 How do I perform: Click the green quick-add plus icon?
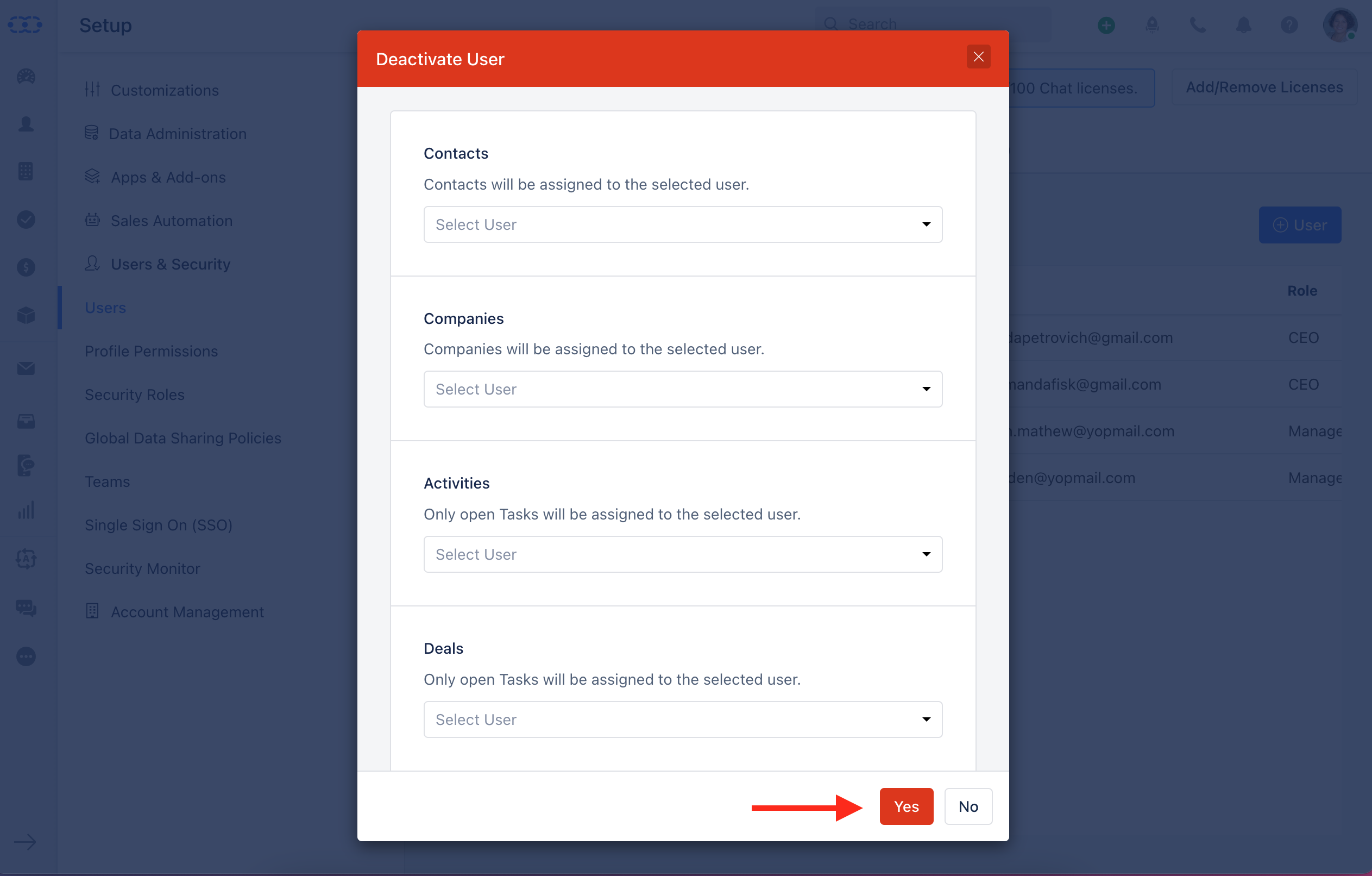point(1106,25)
